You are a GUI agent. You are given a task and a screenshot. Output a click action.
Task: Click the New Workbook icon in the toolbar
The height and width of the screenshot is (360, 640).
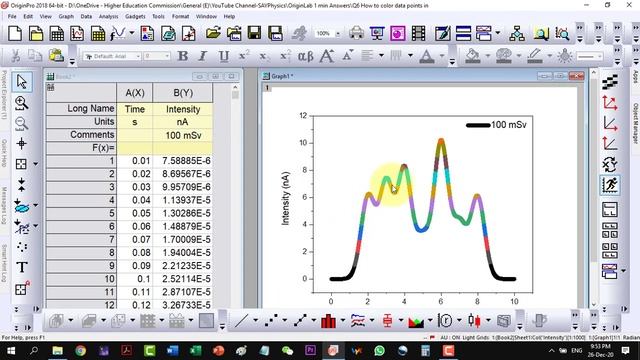[57, 33]
